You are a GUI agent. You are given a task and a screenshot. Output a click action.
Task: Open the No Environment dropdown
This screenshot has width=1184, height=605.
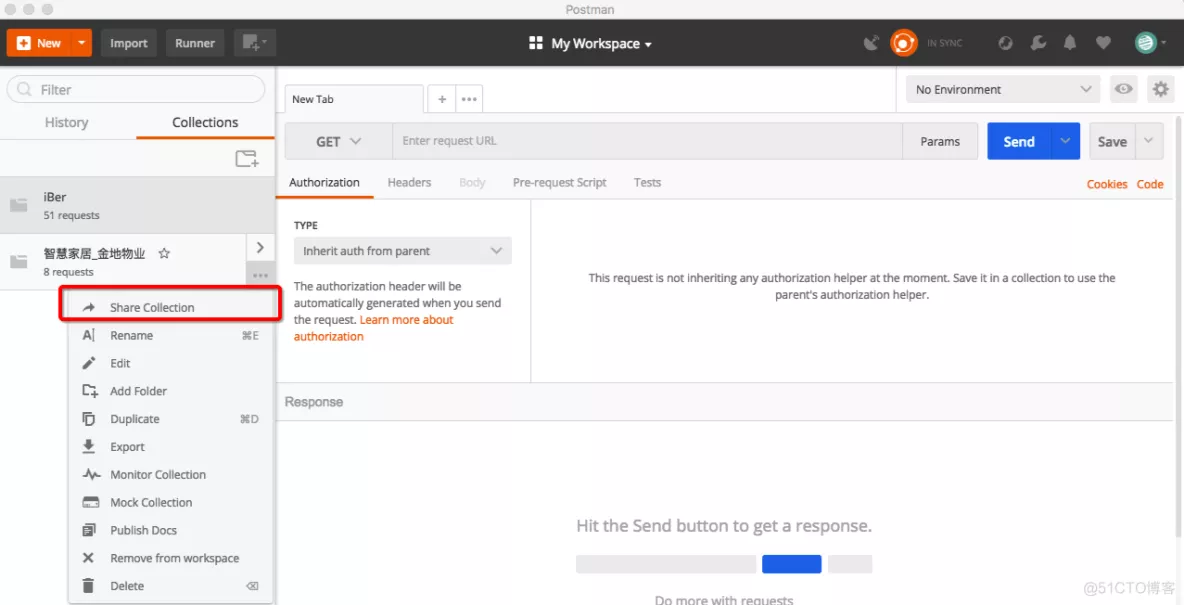point(1003,89)
